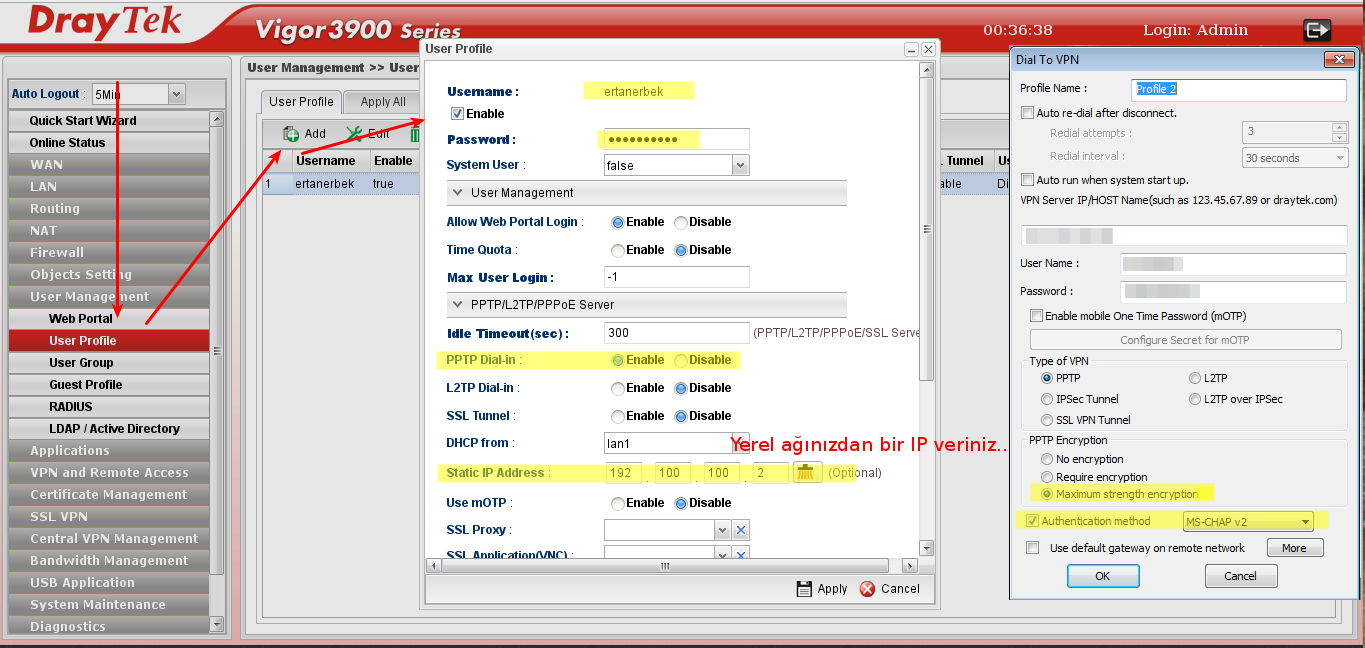Click the Add user profile icon

(x=291, y=134)
